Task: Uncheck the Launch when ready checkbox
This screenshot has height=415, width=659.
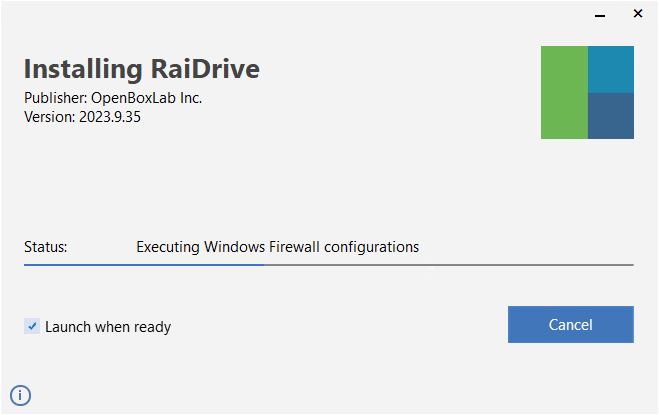Action: tap(32, 326)
